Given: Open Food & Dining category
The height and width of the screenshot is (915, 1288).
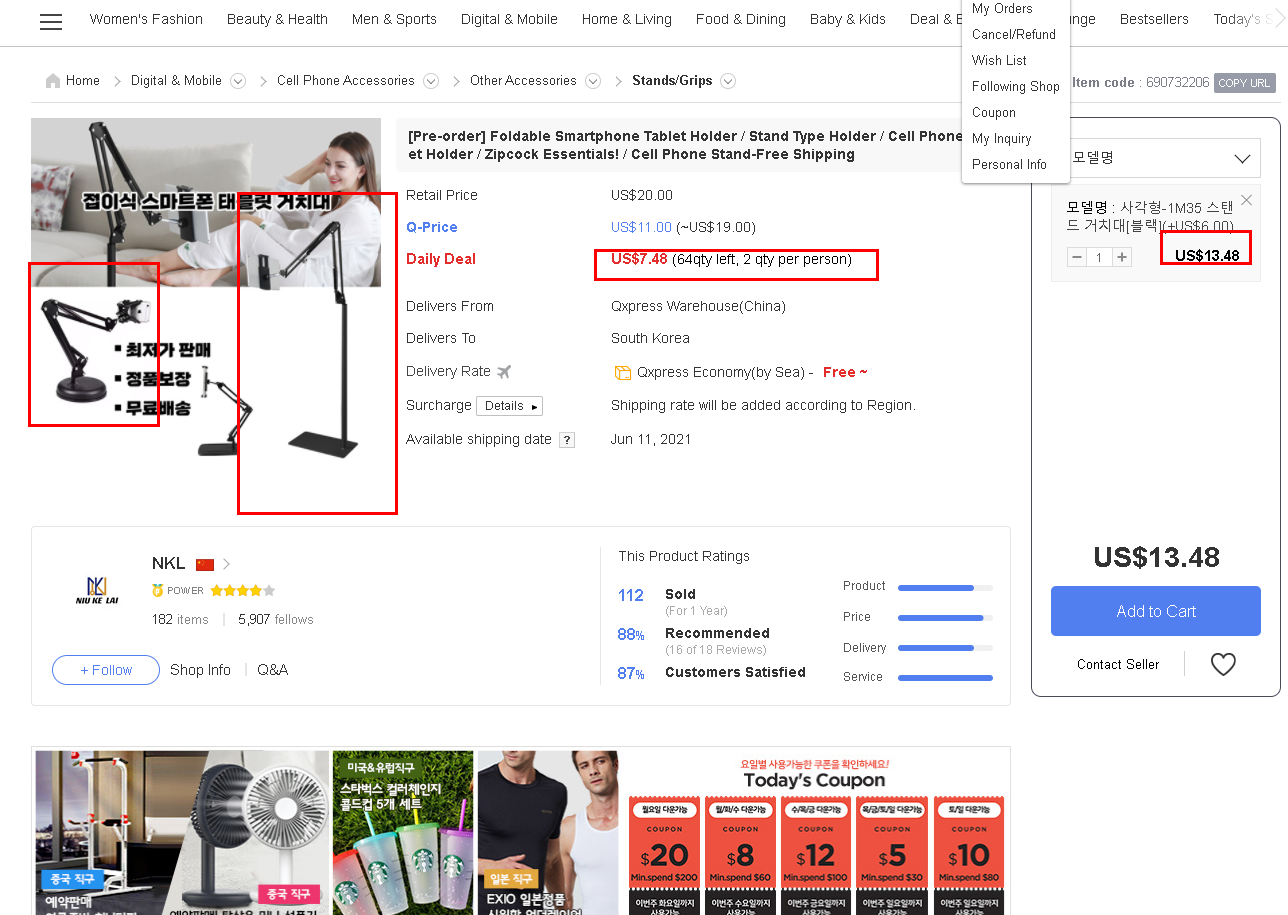Looking at the screenshot, I should click(x=741, y=19).
